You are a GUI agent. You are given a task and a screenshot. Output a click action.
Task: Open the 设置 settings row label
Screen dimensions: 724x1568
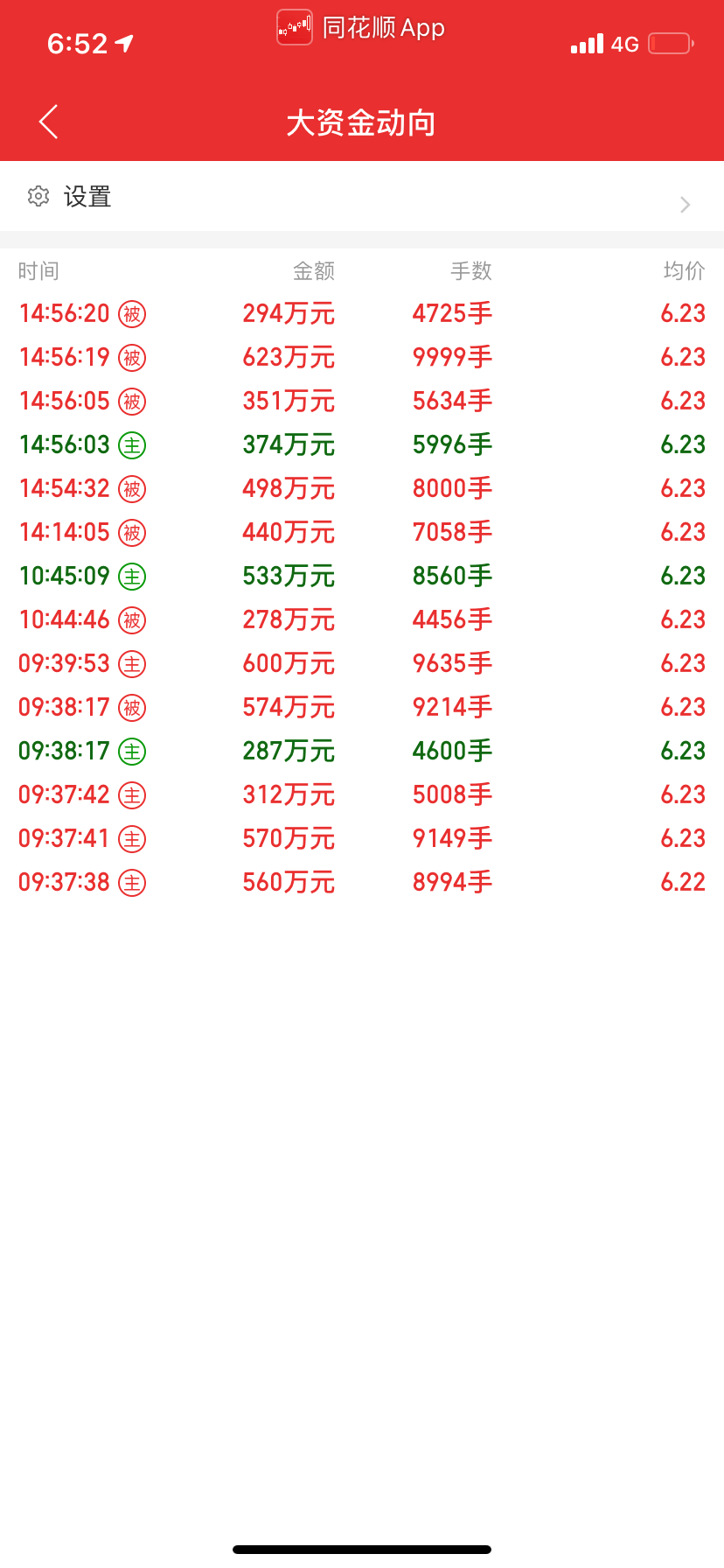point(87,197)
